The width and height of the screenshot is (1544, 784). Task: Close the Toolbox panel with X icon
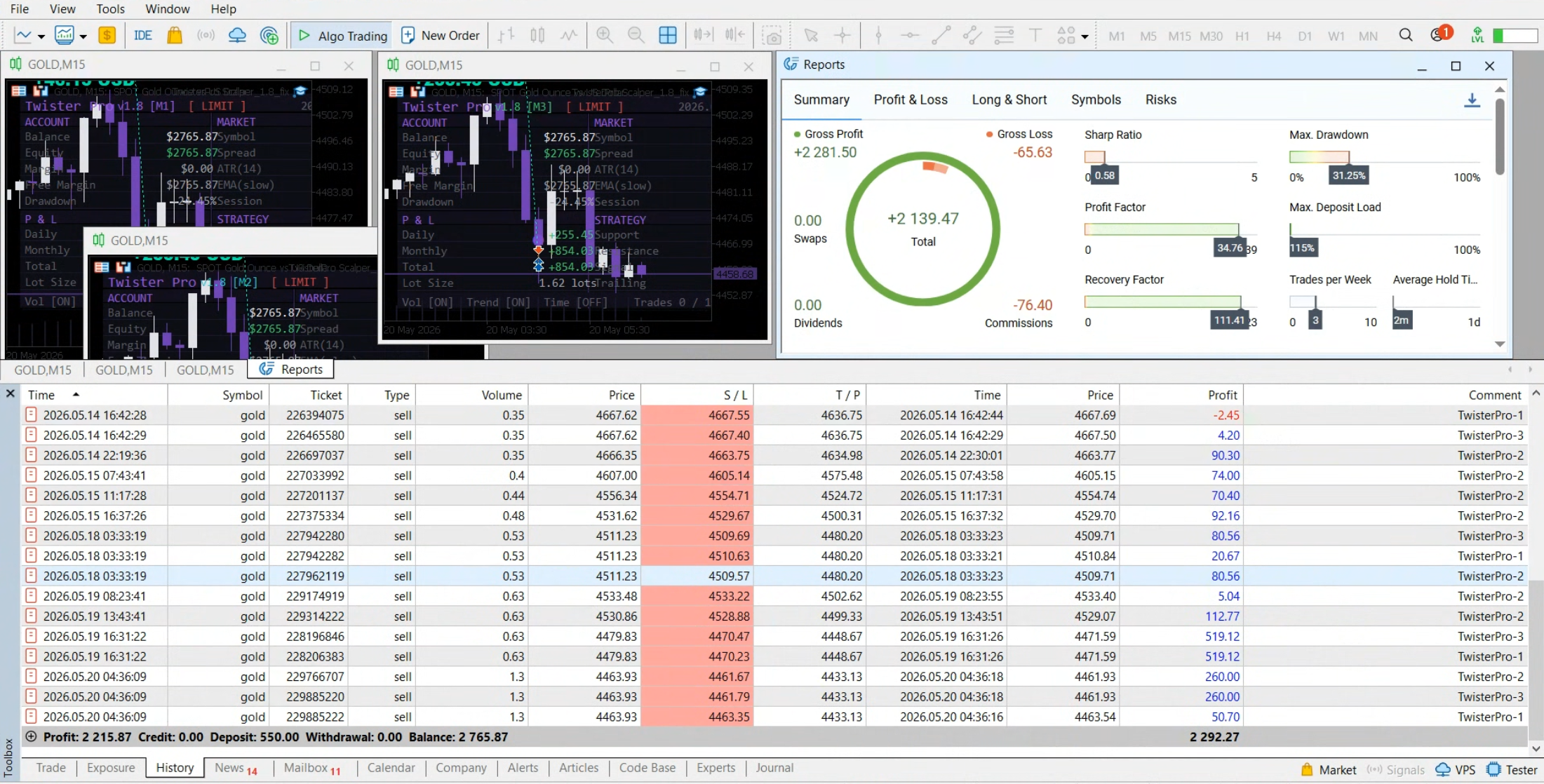tap(11, 393)
